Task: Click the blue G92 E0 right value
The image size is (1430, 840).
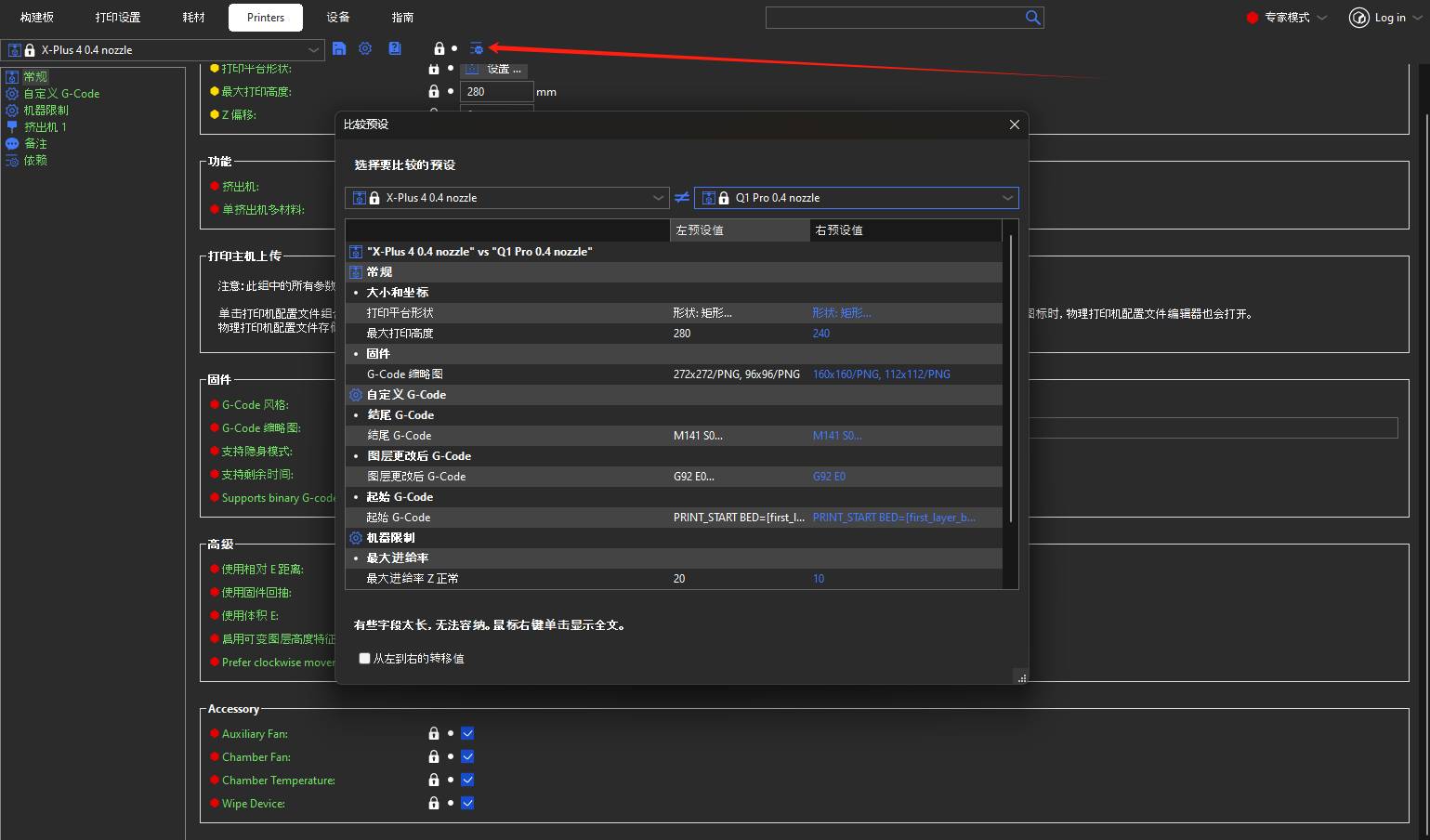Action: pyautogui.click(x=829, y=477)
